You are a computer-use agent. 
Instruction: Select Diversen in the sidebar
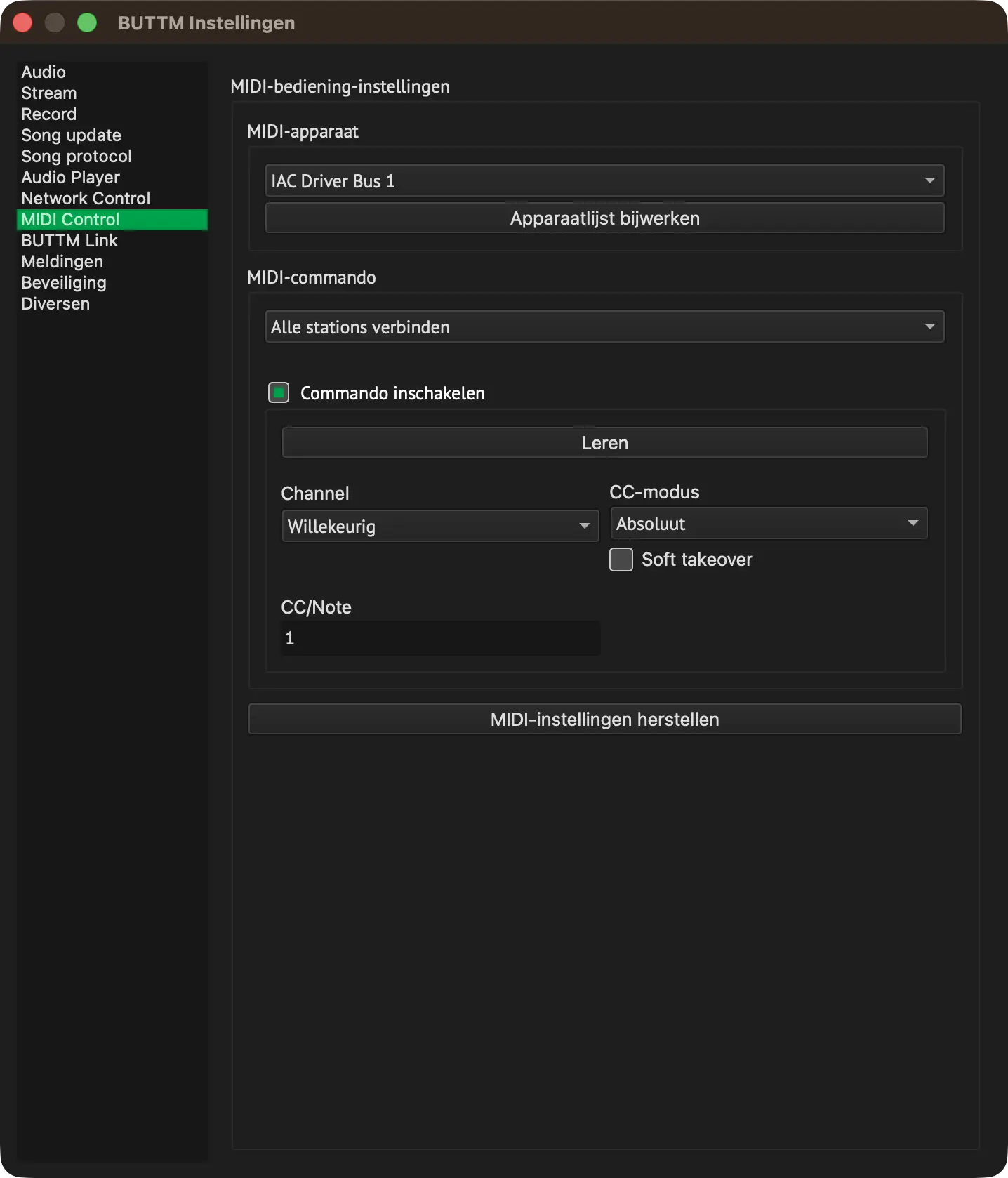(x=112, y=303)
